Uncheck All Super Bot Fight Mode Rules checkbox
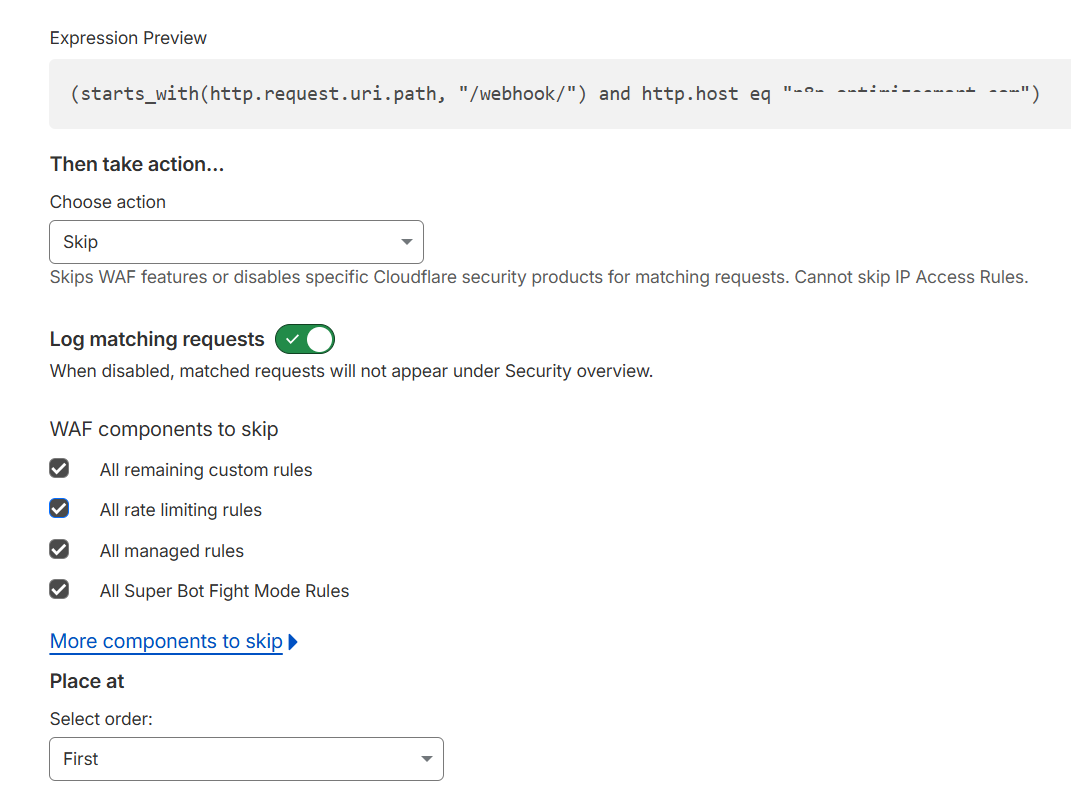This screenshot has width=1071, height=791. click(x=59, y=590)
